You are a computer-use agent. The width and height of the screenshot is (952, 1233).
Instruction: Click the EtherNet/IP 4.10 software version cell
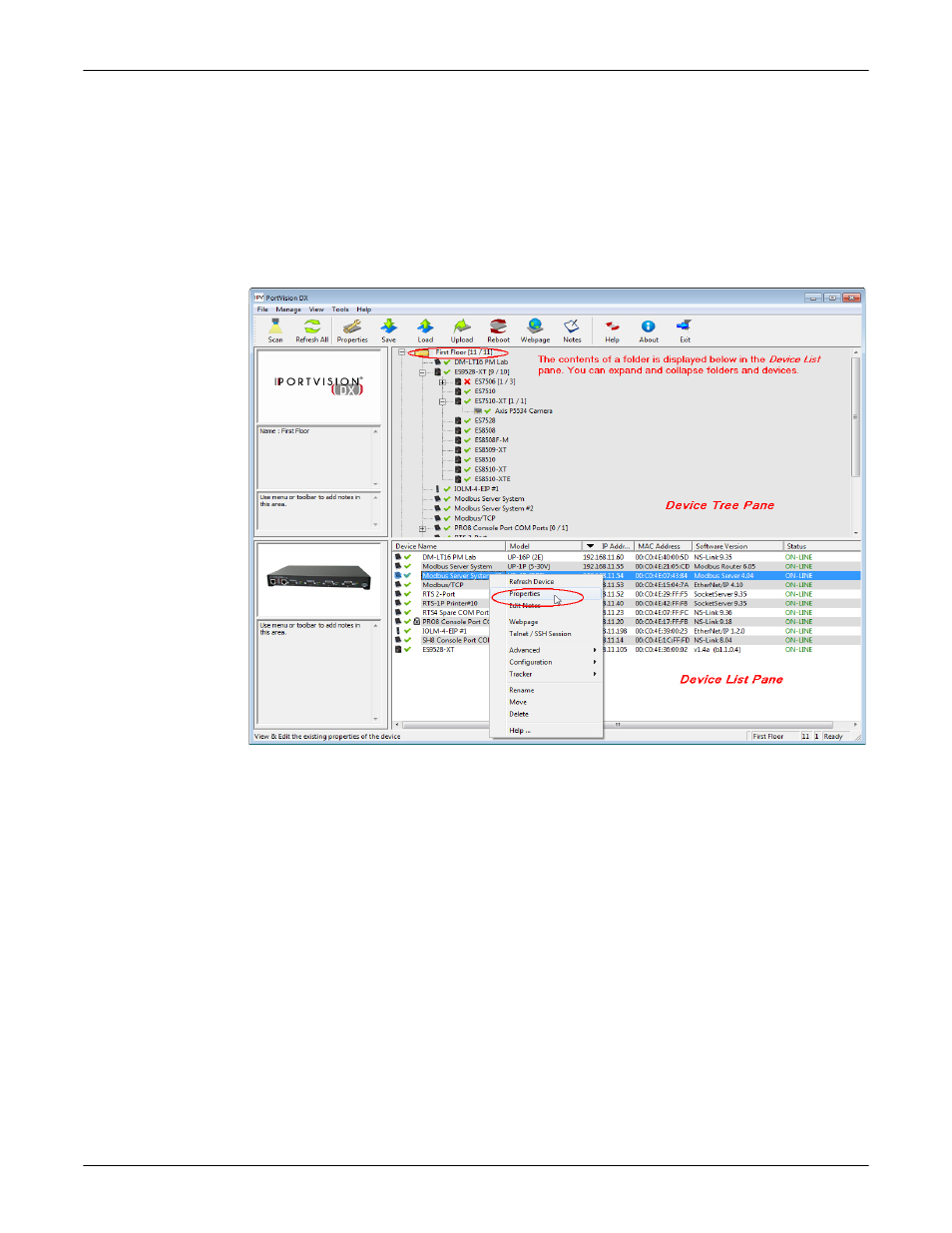coord(718,585)
